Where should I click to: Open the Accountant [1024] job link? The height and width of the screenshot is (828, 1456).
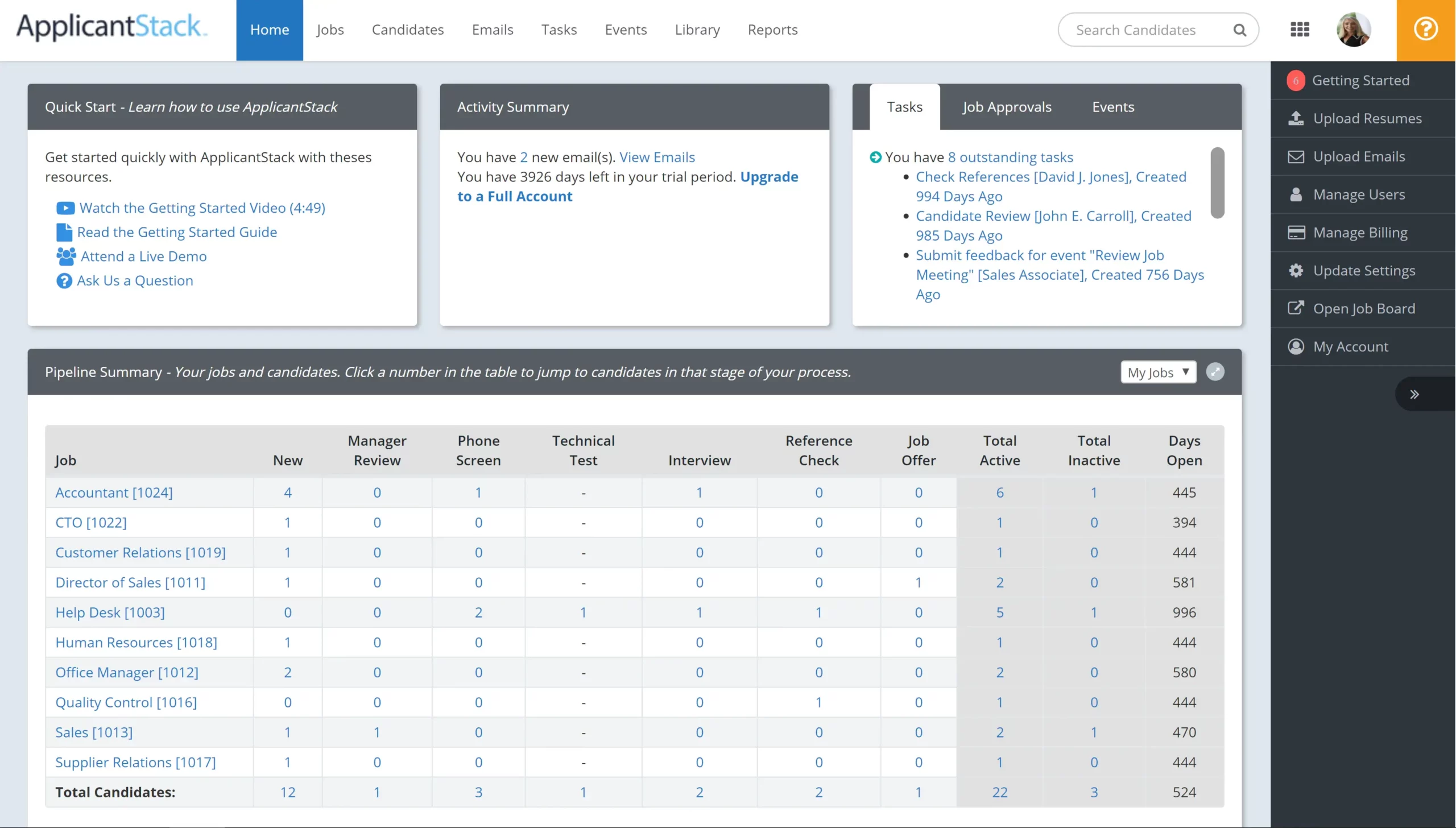click(114, 492)
